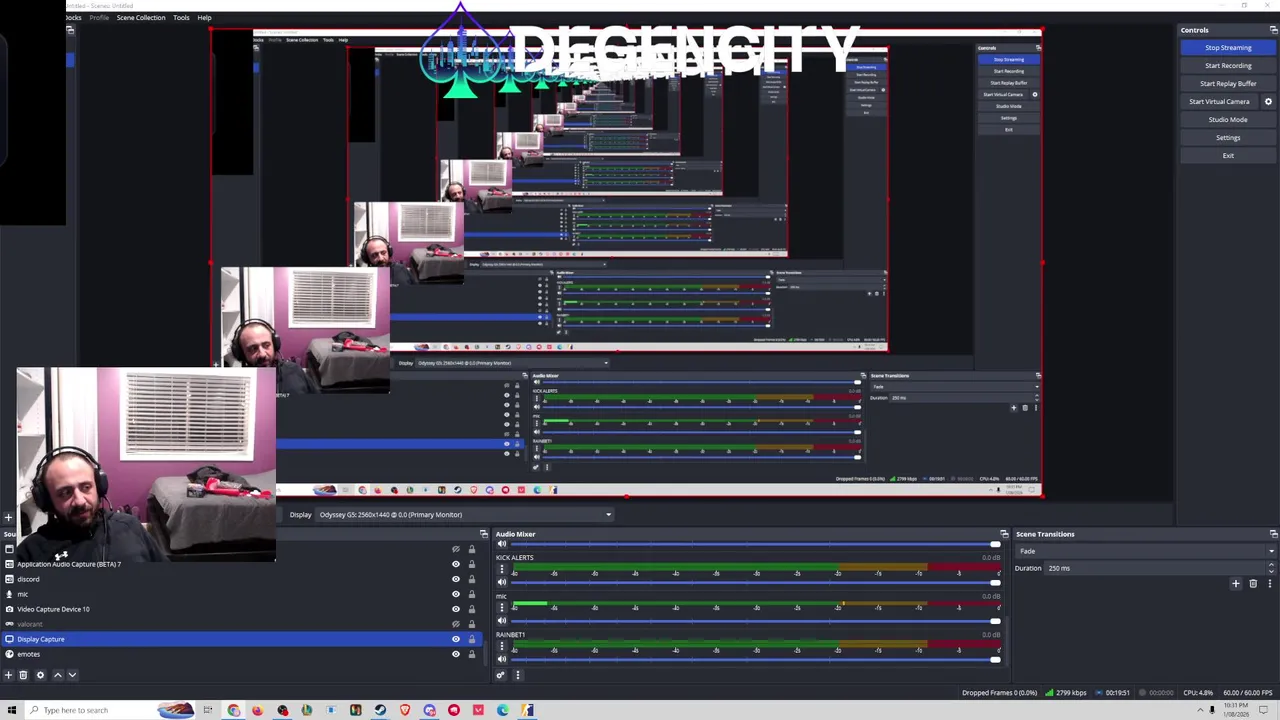
Task: Open the Fade transition dropdown
Action: pyautogui.click(x=1147, y=551)
